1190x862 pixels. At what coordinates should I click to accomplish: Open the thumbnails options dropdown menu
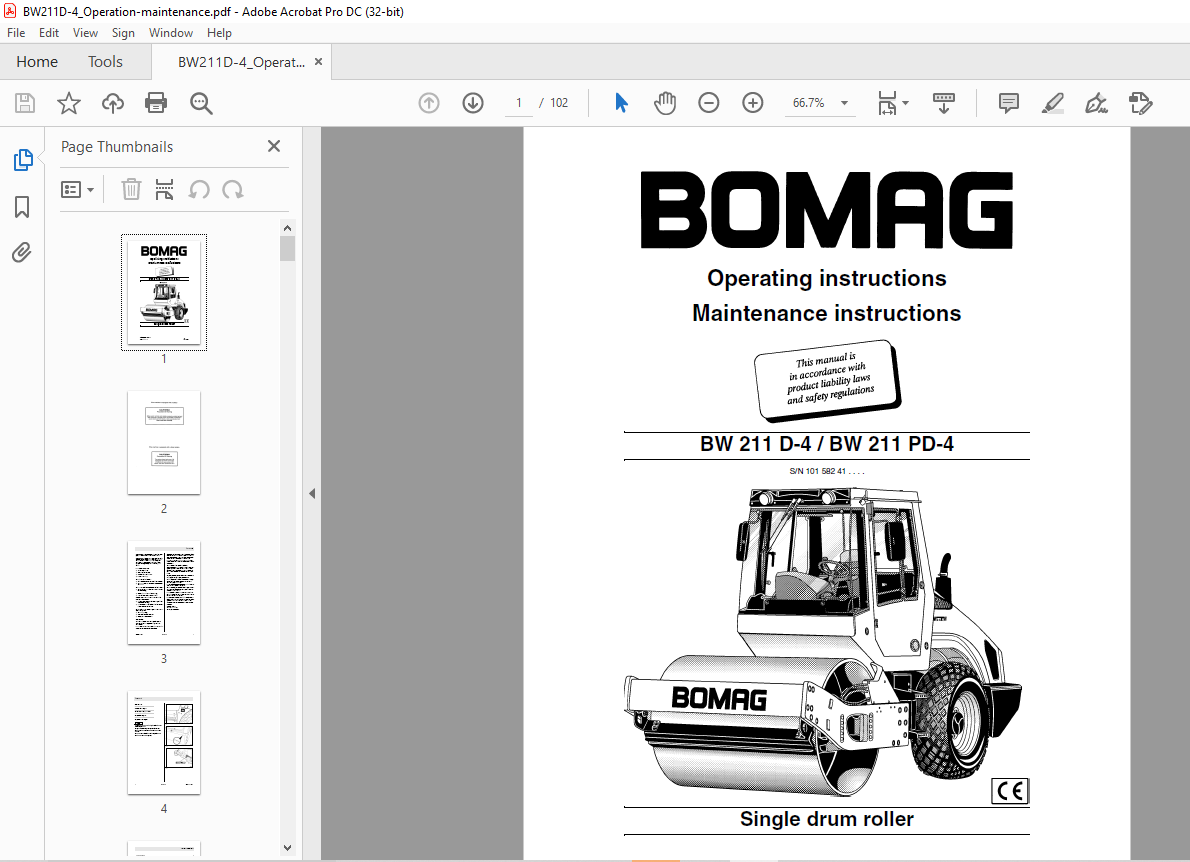click(x=77, y=189)
